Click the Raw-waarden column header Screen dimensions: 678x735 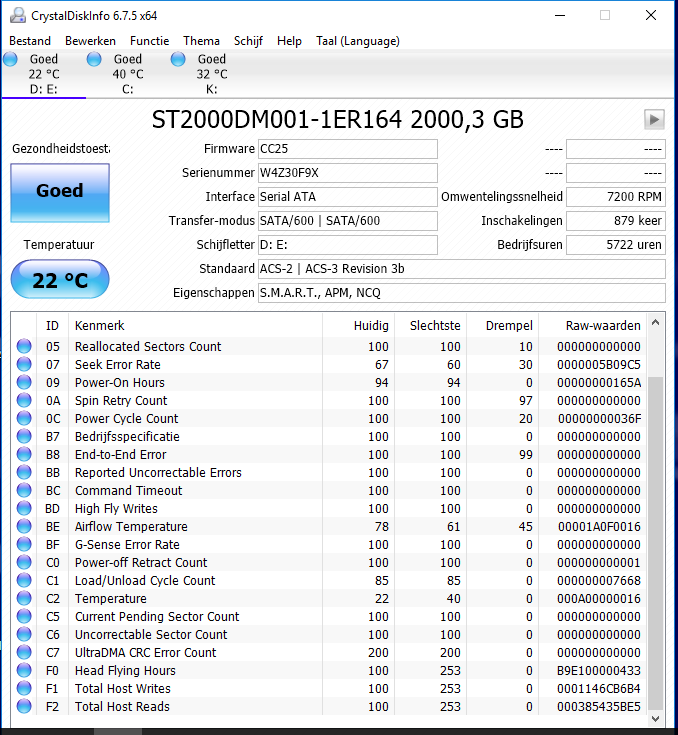[593, 325]
